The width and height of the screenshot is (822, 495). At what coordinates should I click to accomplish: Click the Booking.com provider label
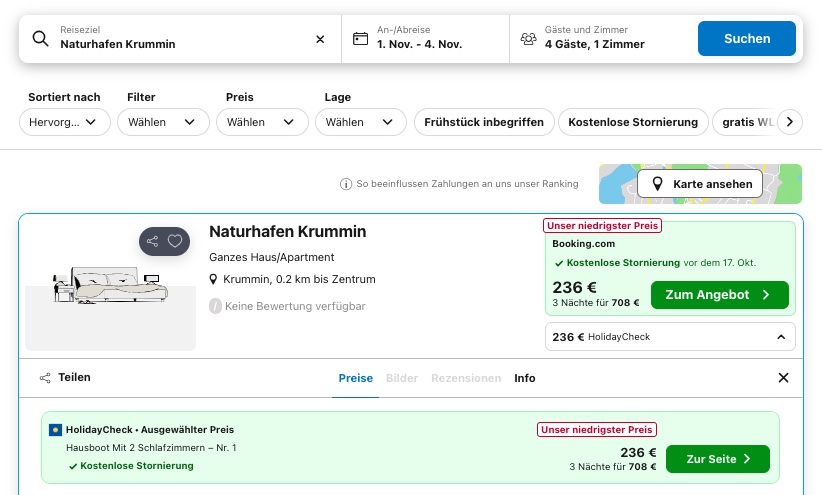click(583, 244)
